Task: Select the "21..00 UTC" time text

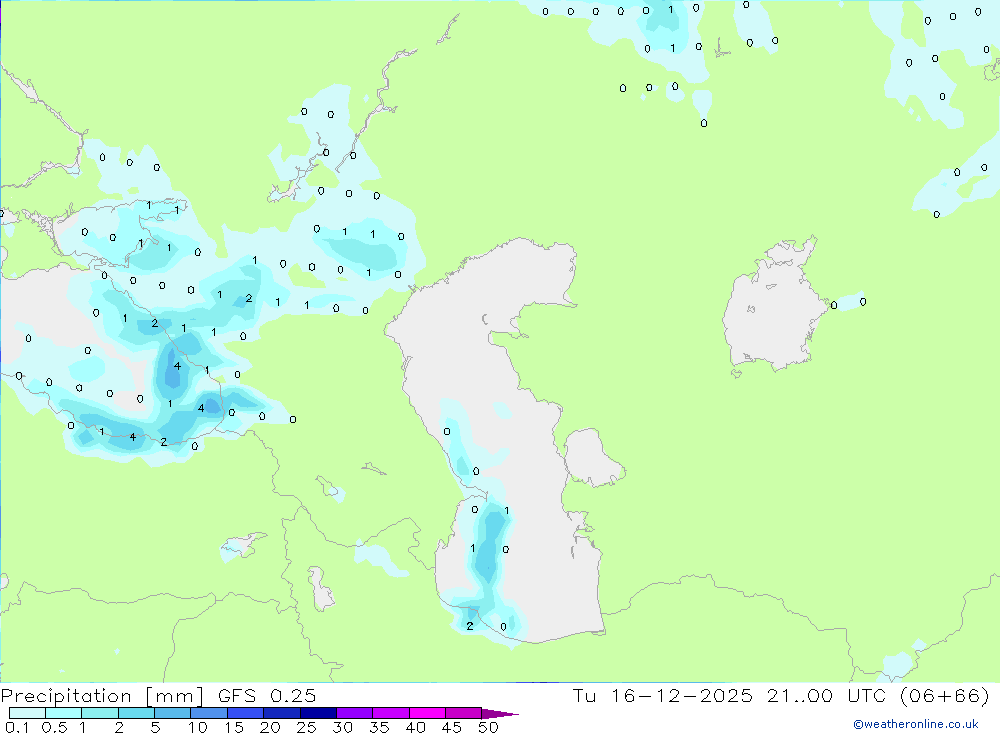Action: point(827,695)
